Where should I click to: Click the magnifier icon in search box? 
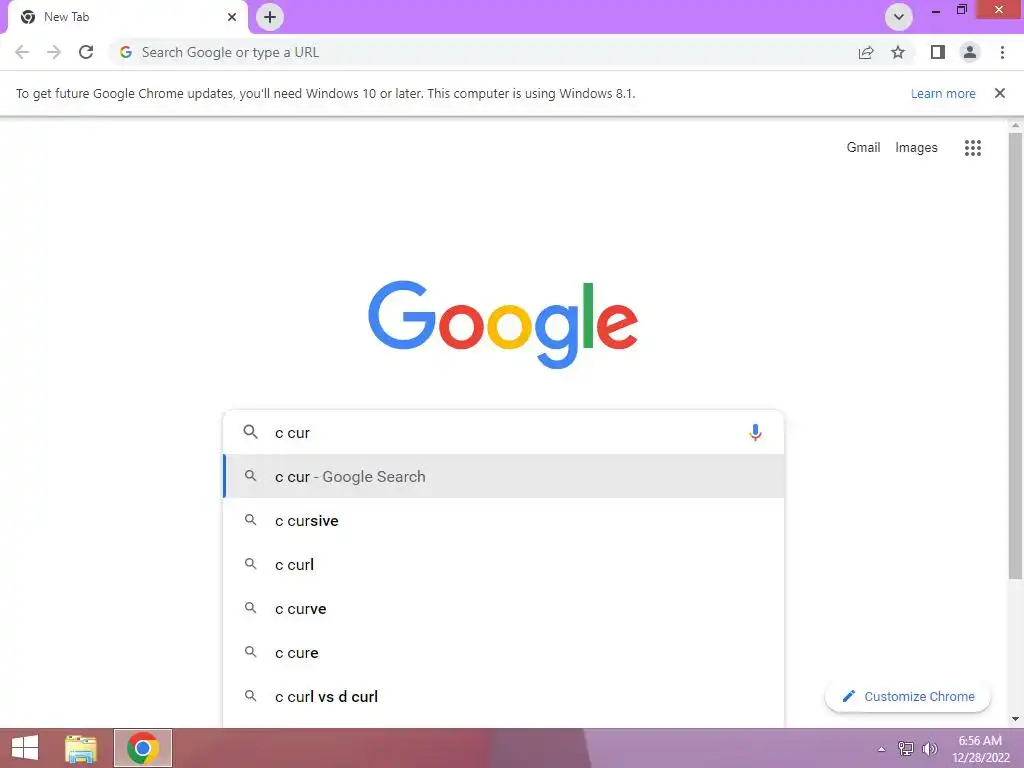pyautogui.click(x=251, y=432)
